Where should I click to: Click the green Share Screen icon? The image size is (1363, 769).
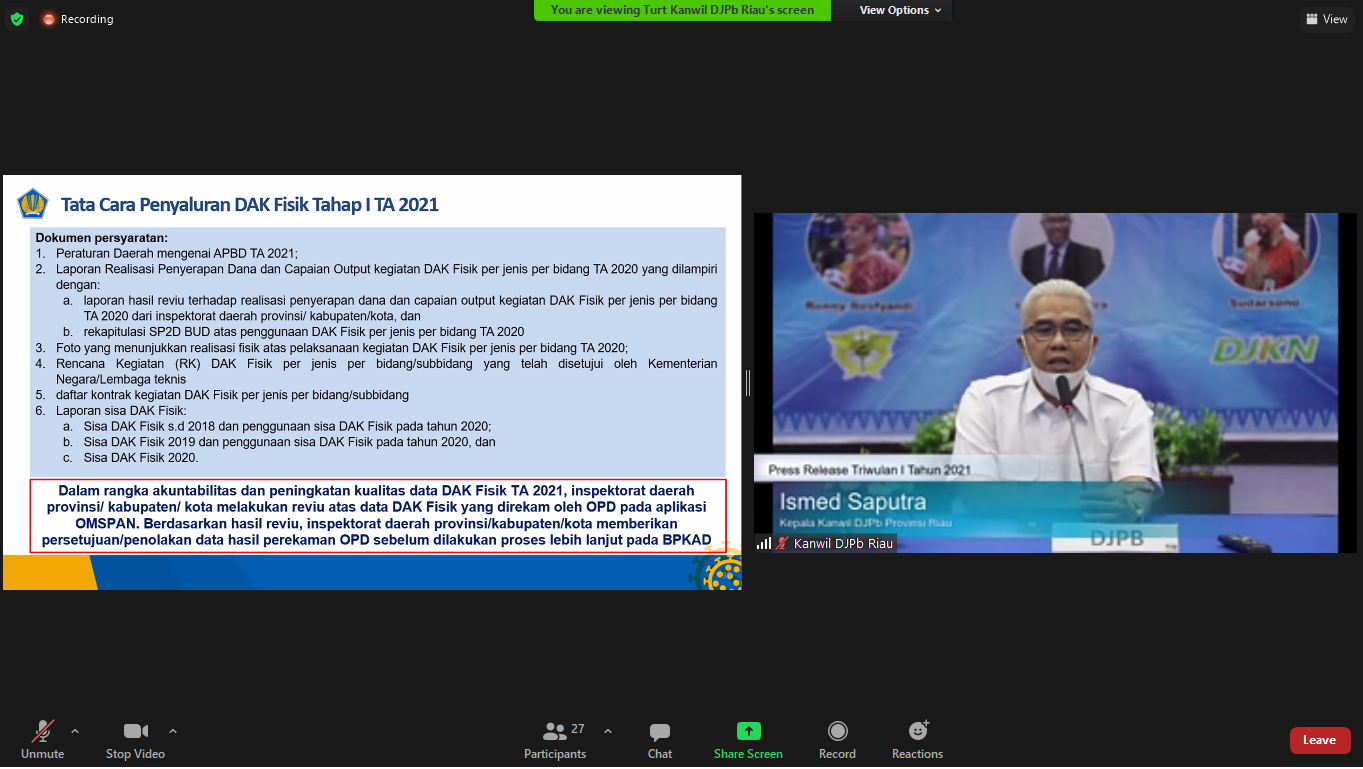point(748,731)
